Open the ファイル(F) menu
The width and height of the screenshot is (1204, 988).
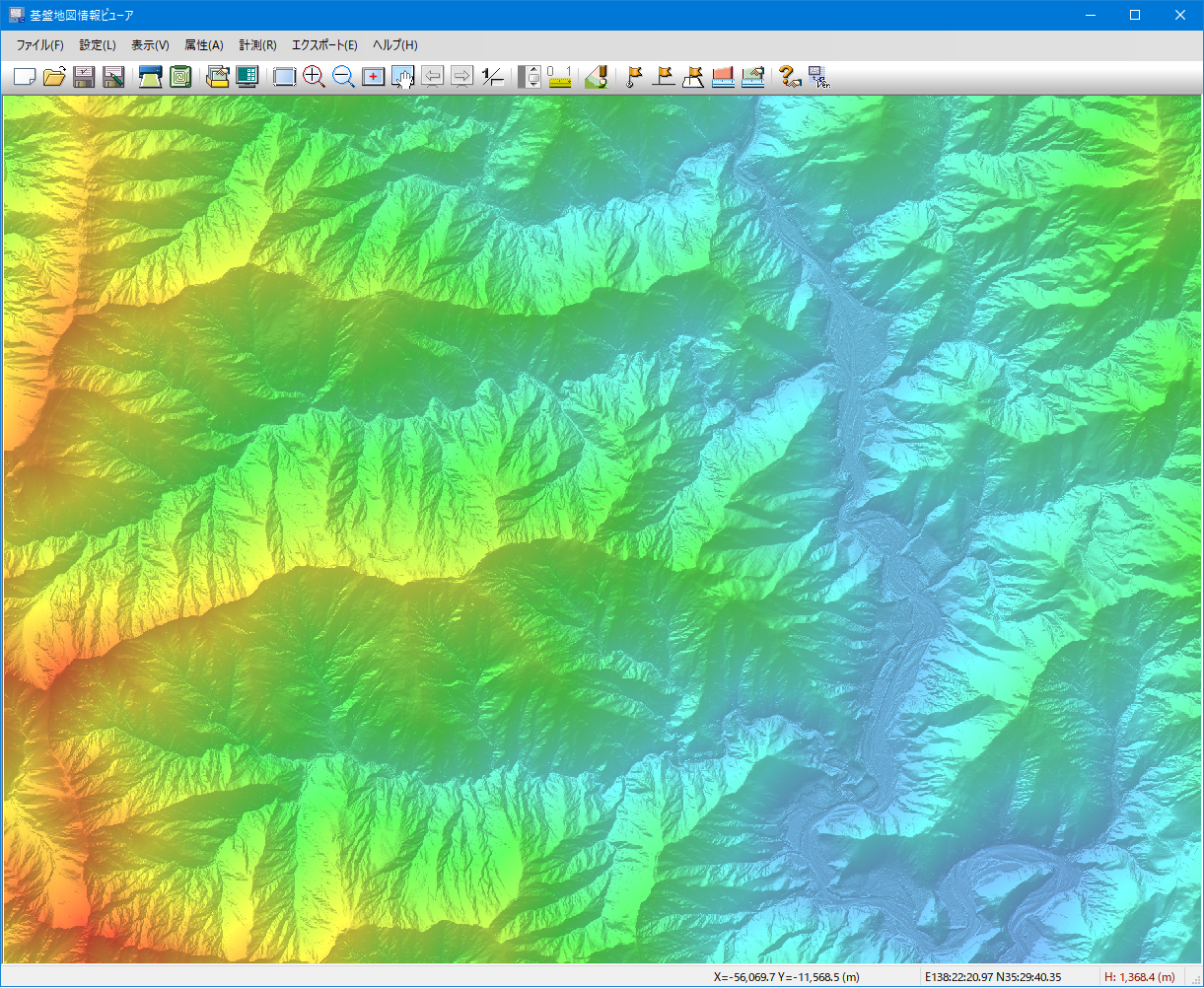(39, 45)
